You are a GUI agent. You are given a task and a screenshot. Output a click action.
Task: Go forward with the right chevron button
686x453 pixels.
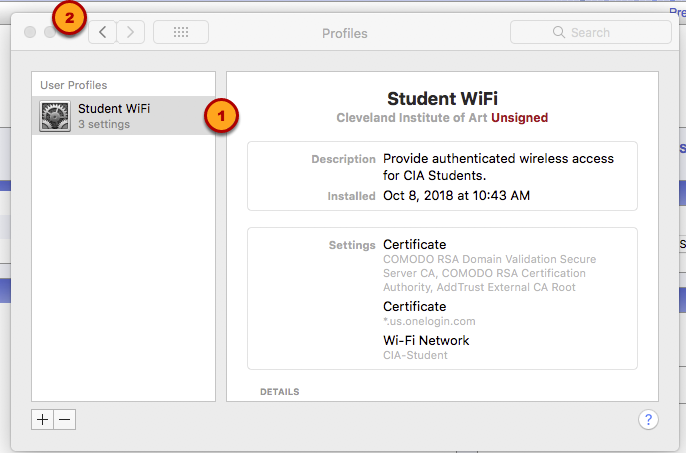[x=130, y=32]
